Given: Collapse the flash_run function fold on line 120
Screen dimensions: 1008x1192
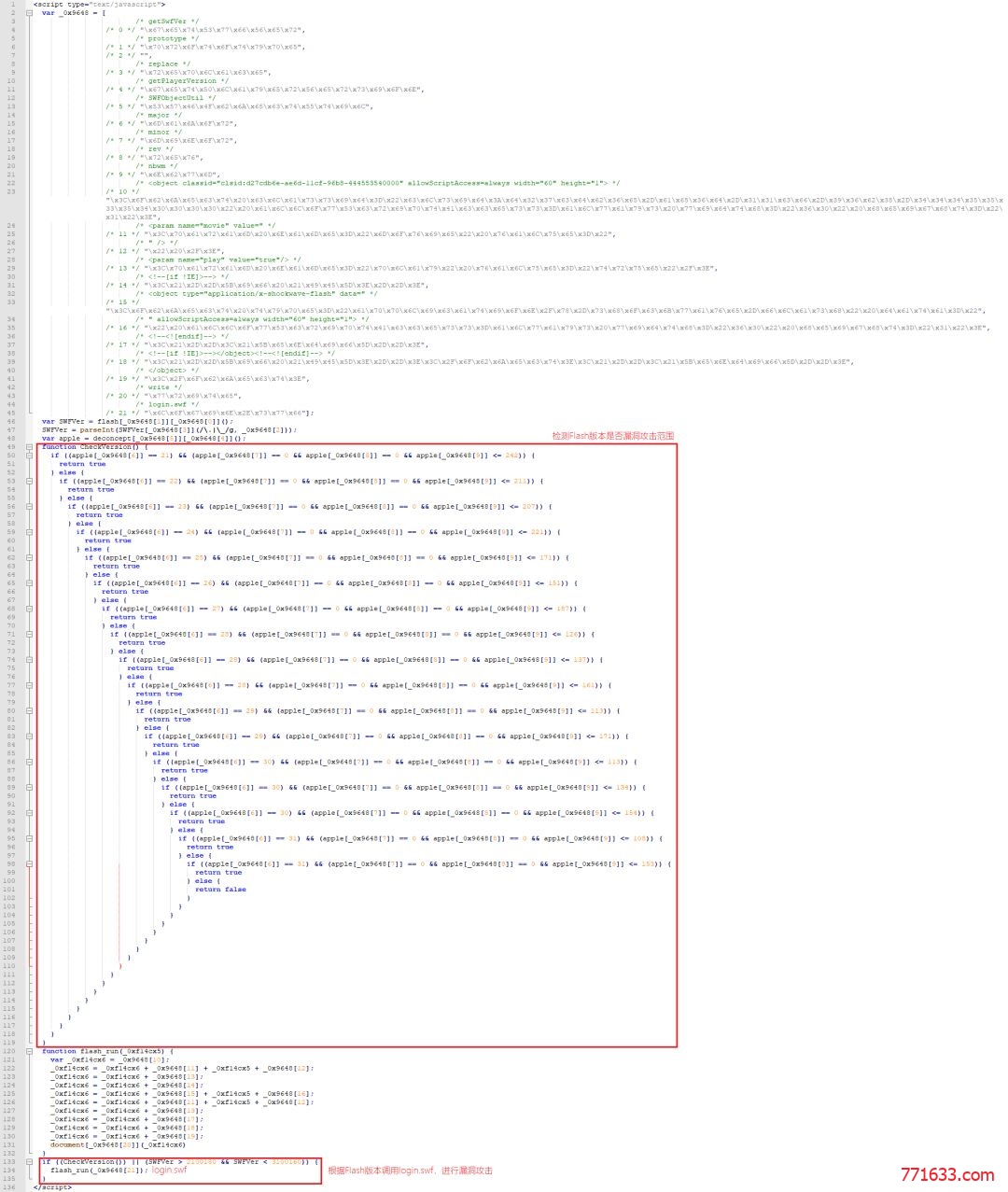Looking at the screenshot, I should point(29,1051).
